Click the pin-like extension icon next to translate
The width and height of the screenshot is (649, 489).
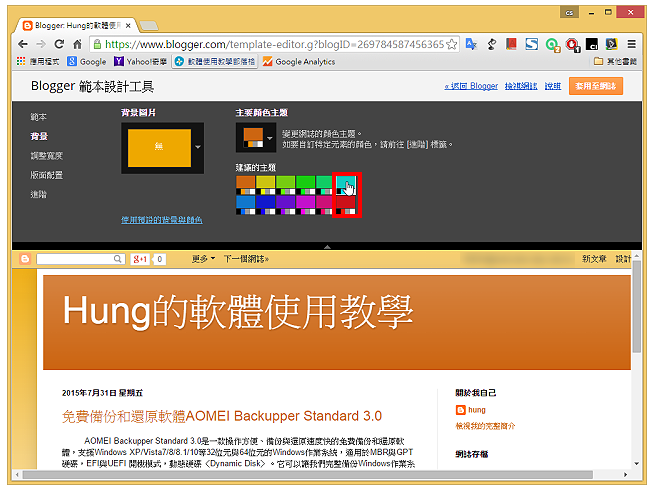492,44
